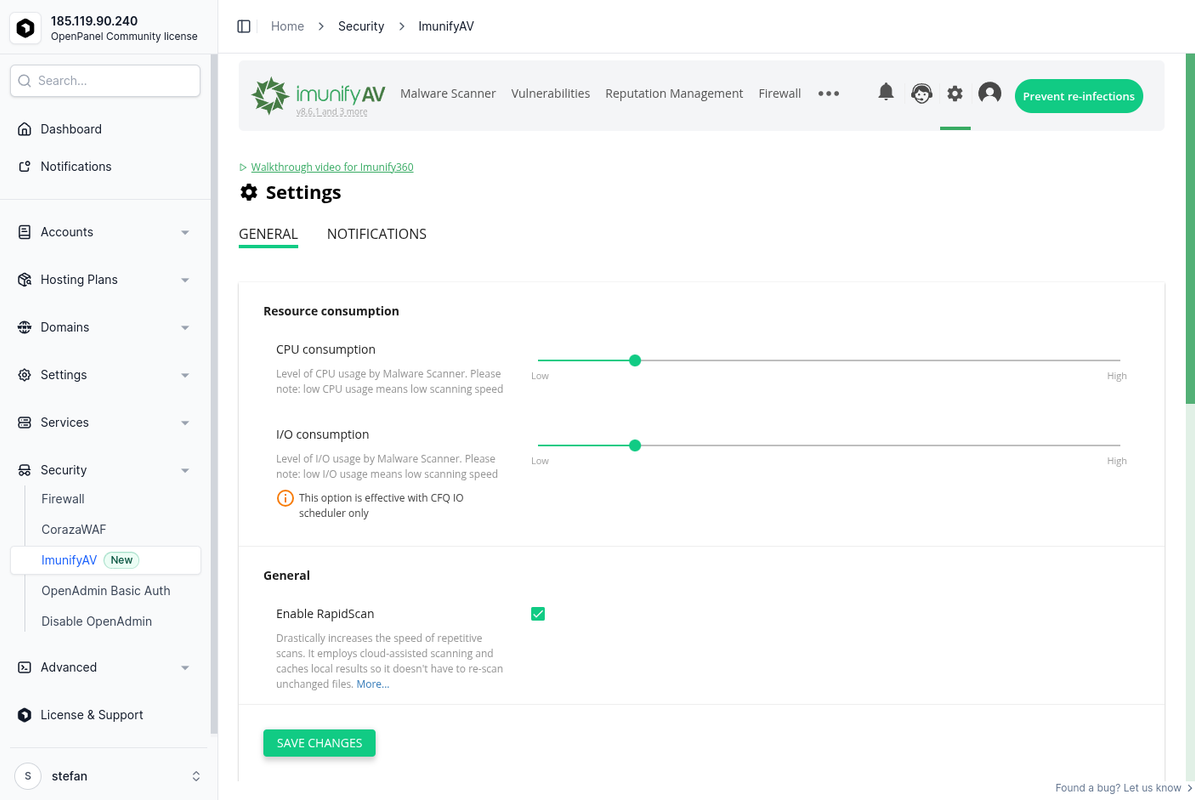Click the Imunify AV logo

[318, 96]
